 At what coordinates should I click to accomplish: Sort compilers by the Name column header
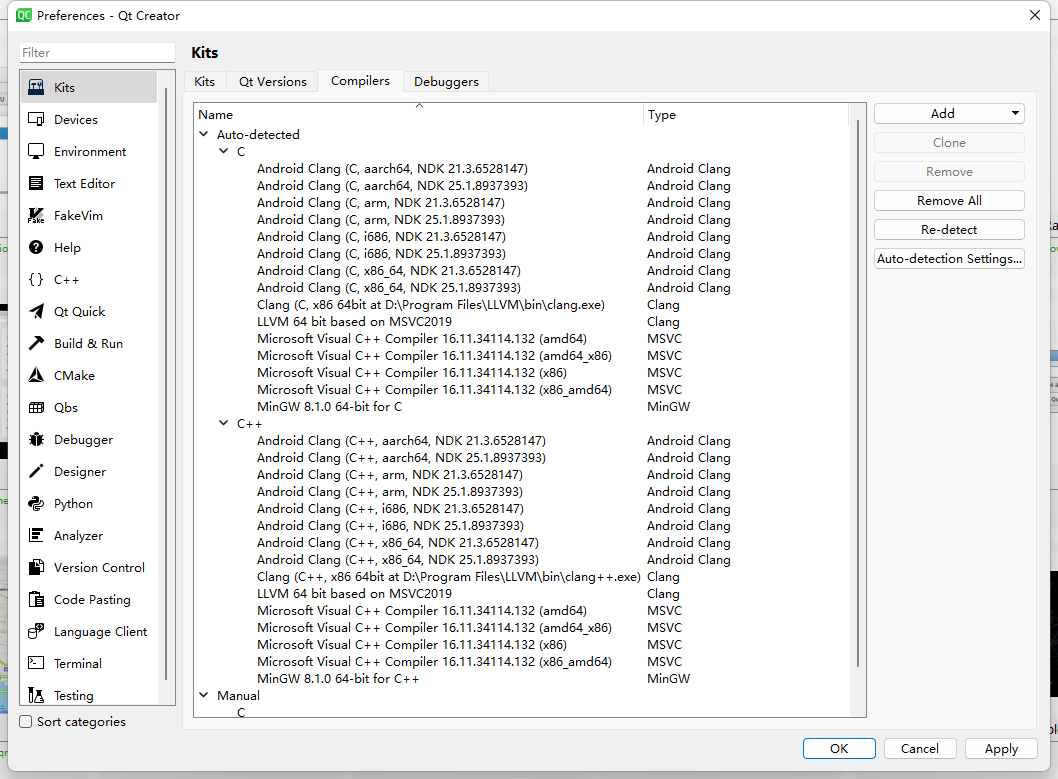(418, 114)
